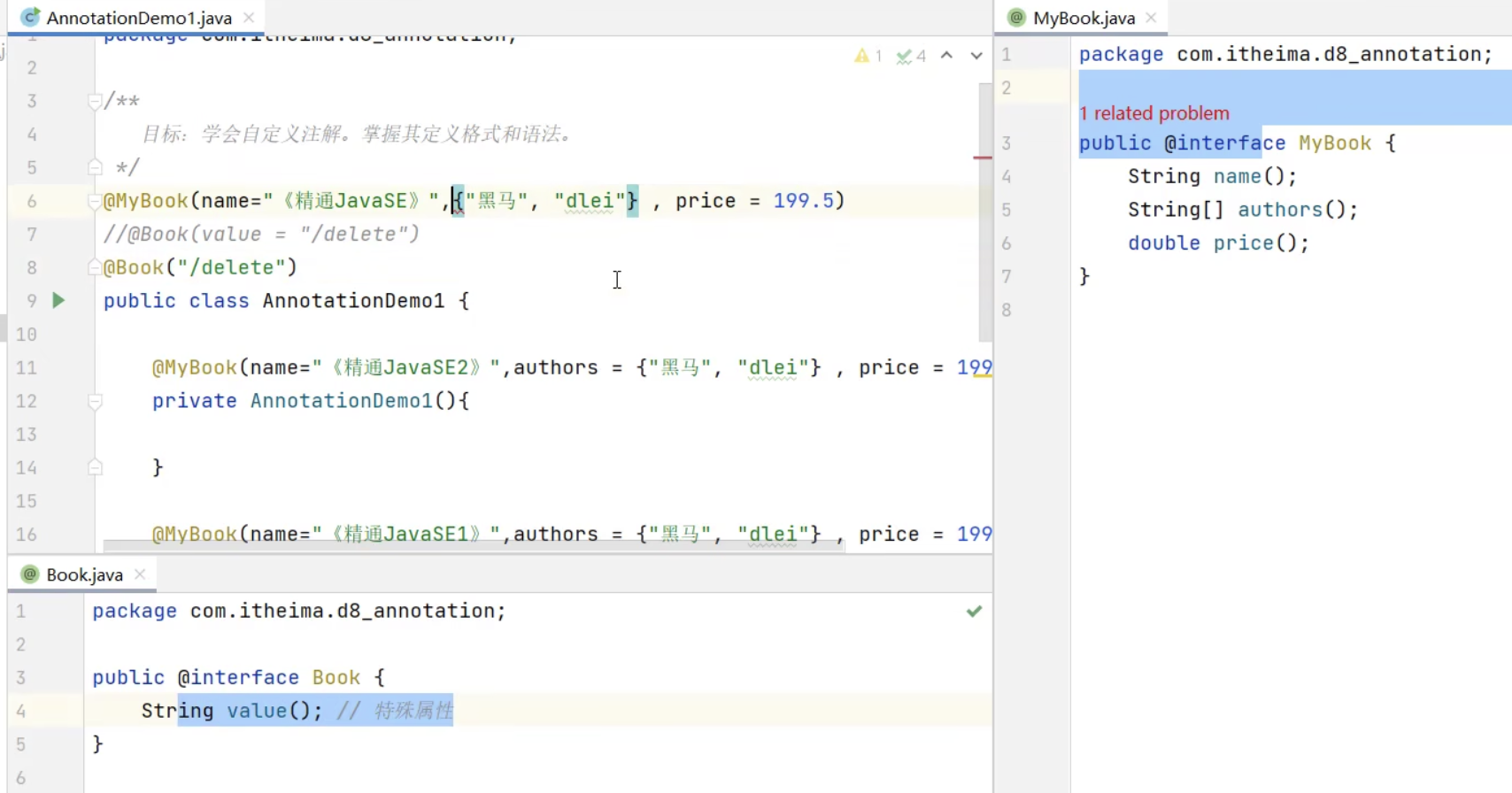1512x793 pixels.
Task: Collapse the annotation fold at line 6
Action: [x=95, y=201]
